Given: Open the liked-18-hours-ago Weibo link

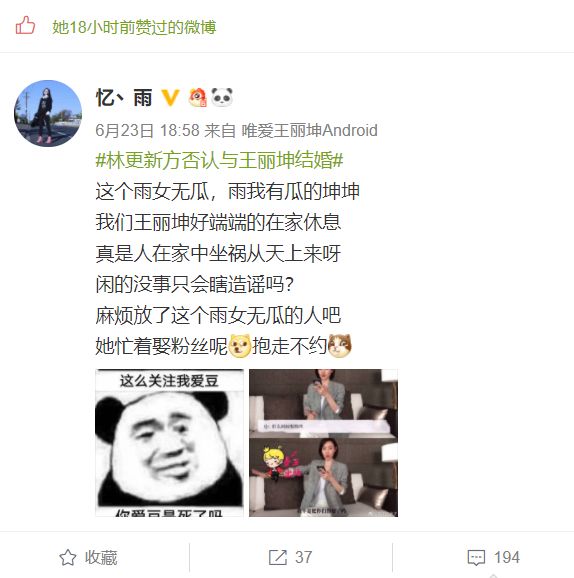Looking at the screenshot, I should (x=134, y=27).
